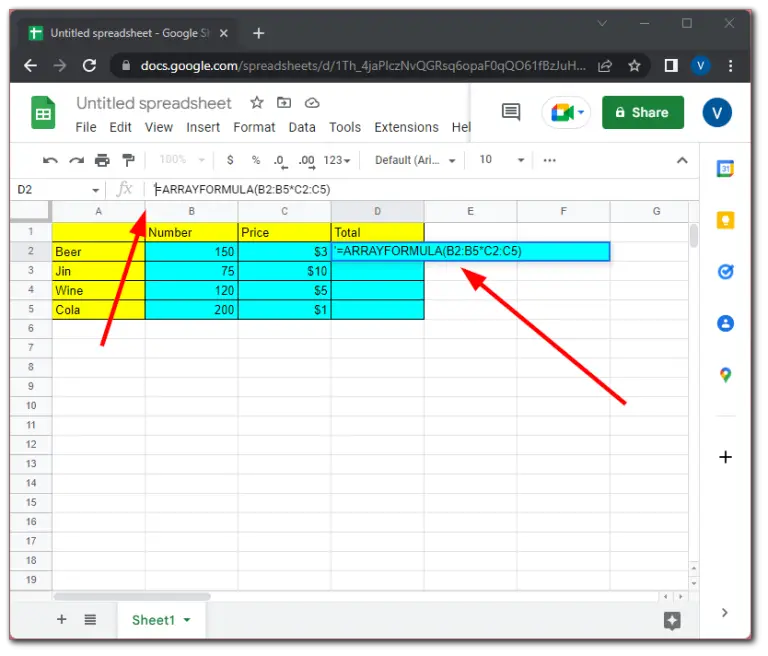768x656 pixels.
Task: Open the Default (Ari...) font dropdown
Action: click(415, 161)
